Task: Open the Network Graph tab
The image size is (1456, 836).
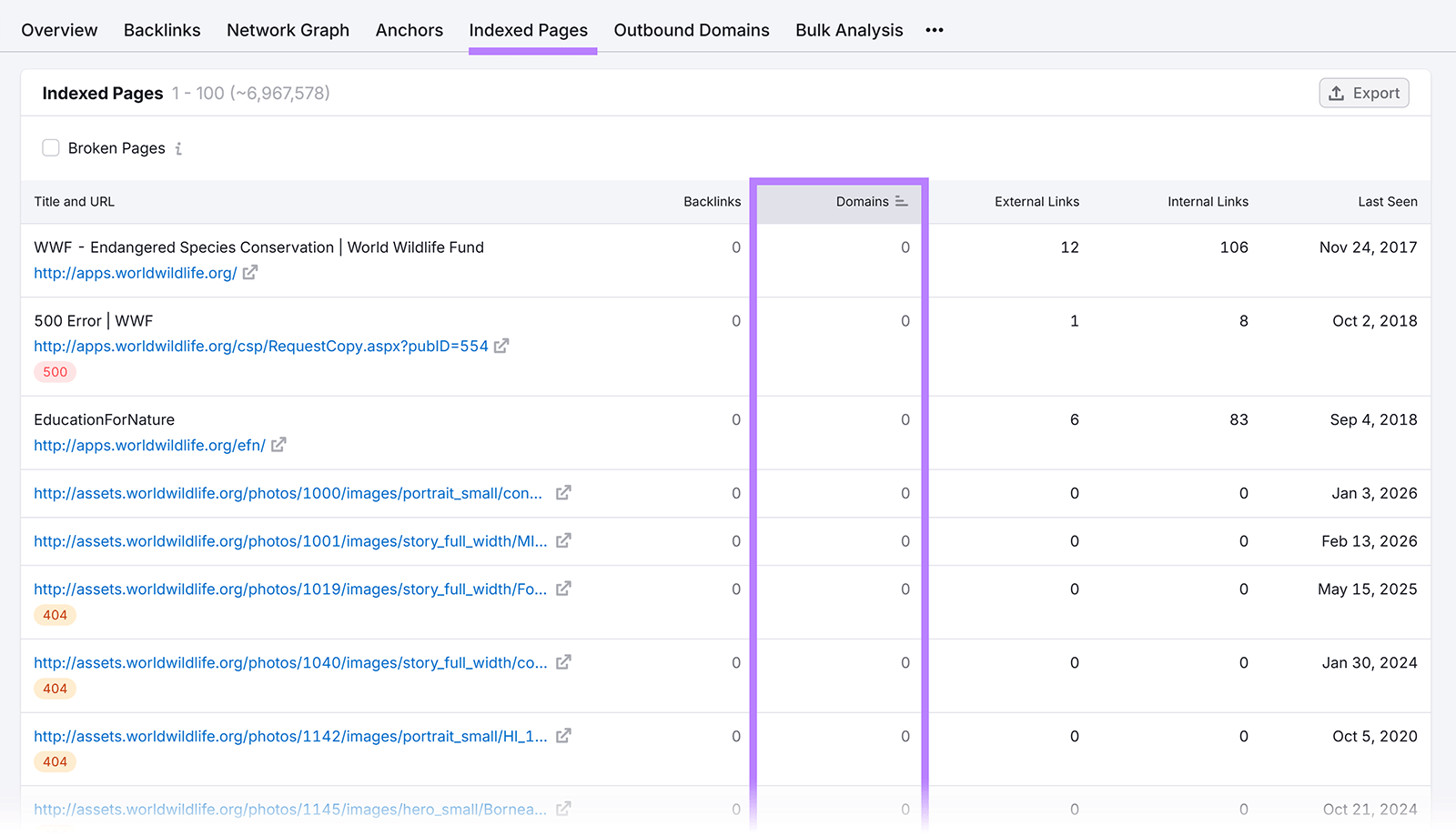Action: (x=288, y=30)
